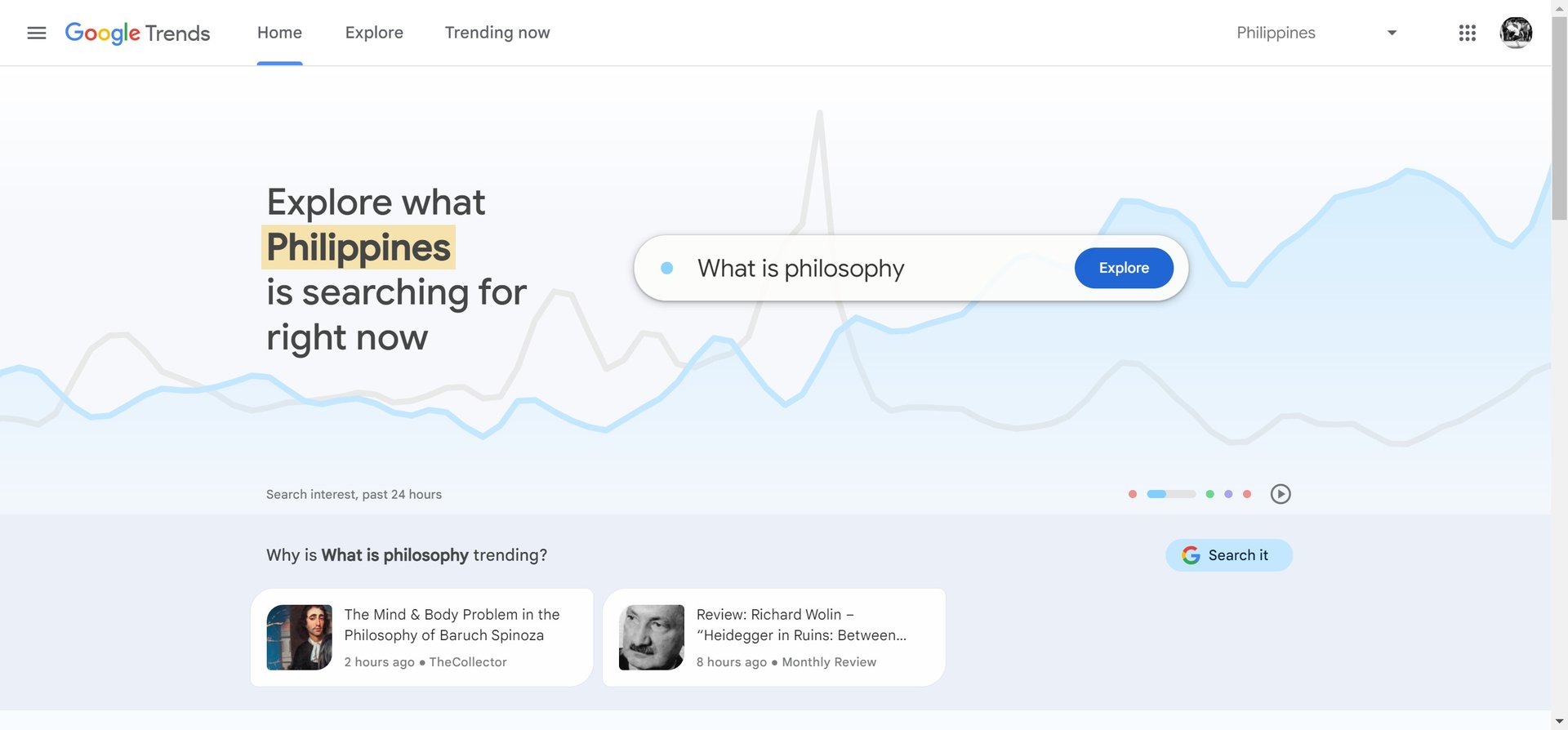Click the scrollbar down arrow
The width and height of the screenshot is (1568, 730).
1559,721
